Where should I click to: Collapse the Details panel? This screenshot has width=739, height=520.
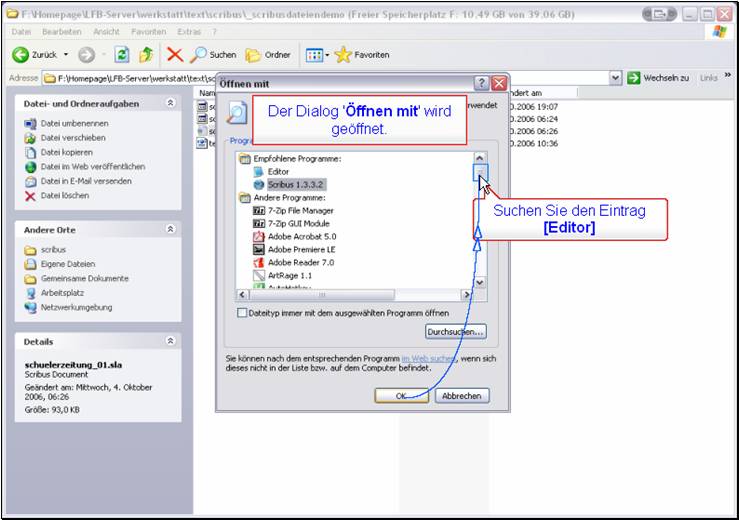click(x=170, y=341)
